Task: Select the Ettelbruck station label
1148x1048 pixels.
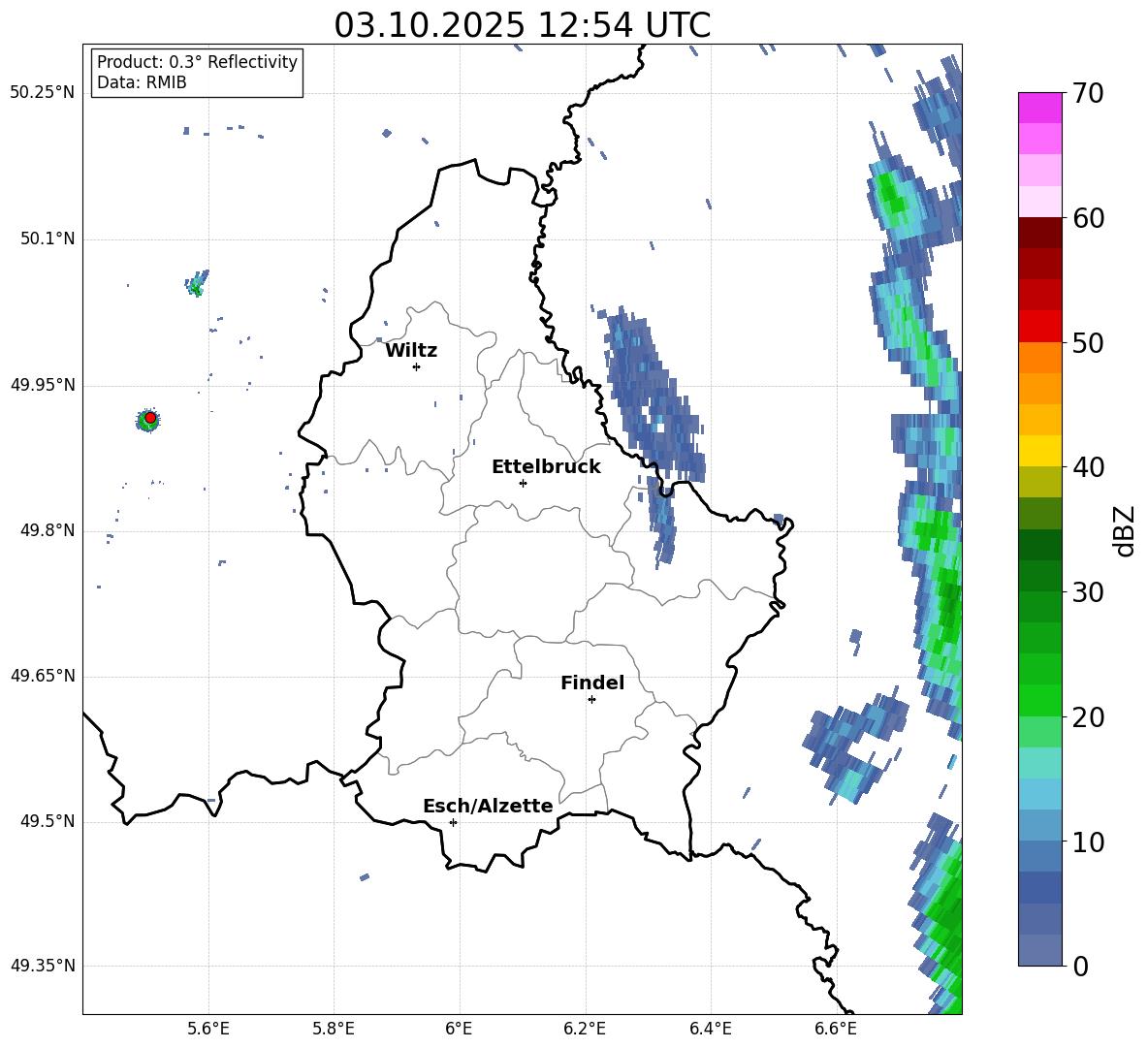Action: click(546, 467)
